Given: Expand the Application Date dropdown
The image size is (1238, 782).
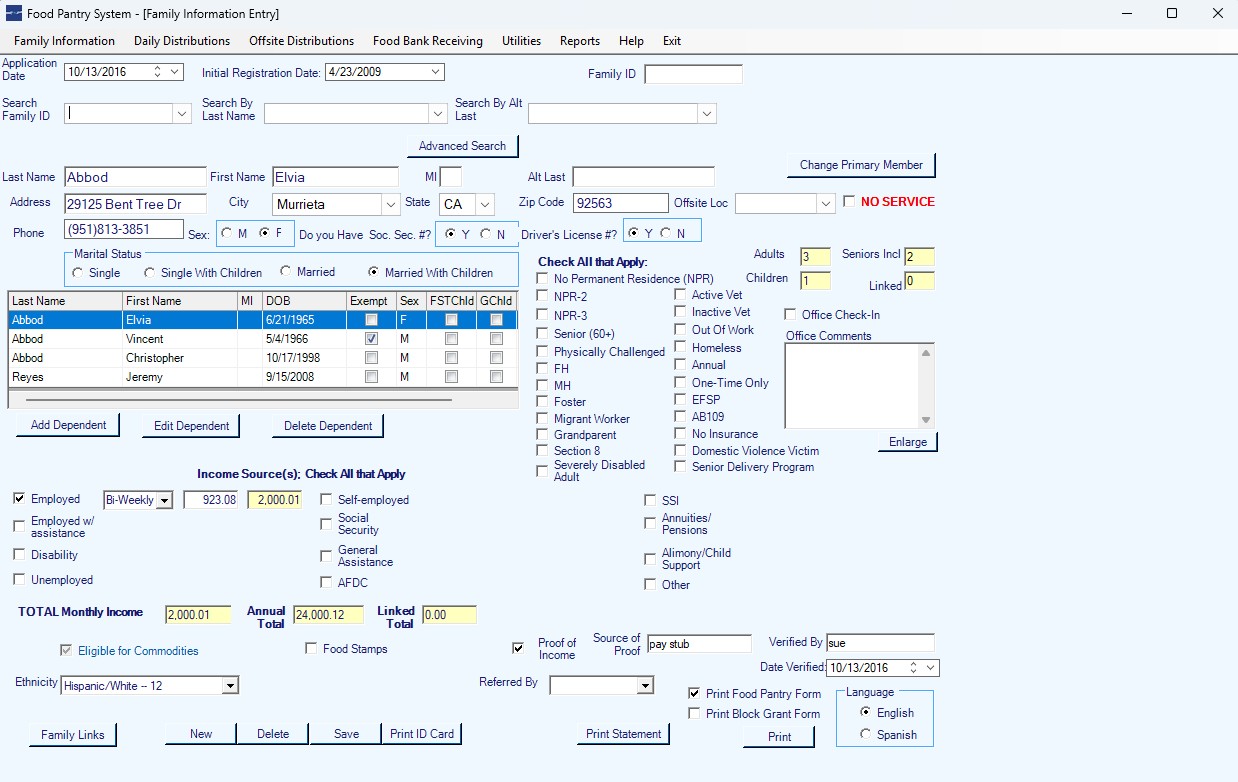Looking at the screenshot, I should [x=176, y=72].
